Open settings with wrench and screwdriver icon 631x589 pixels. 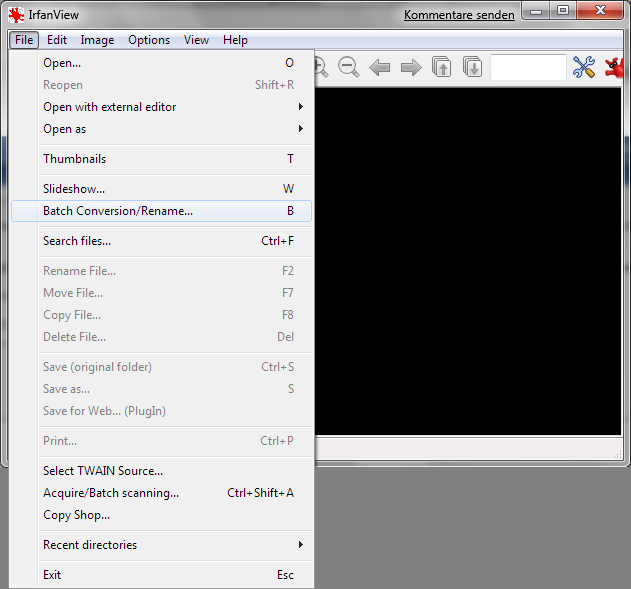(584, 67)
